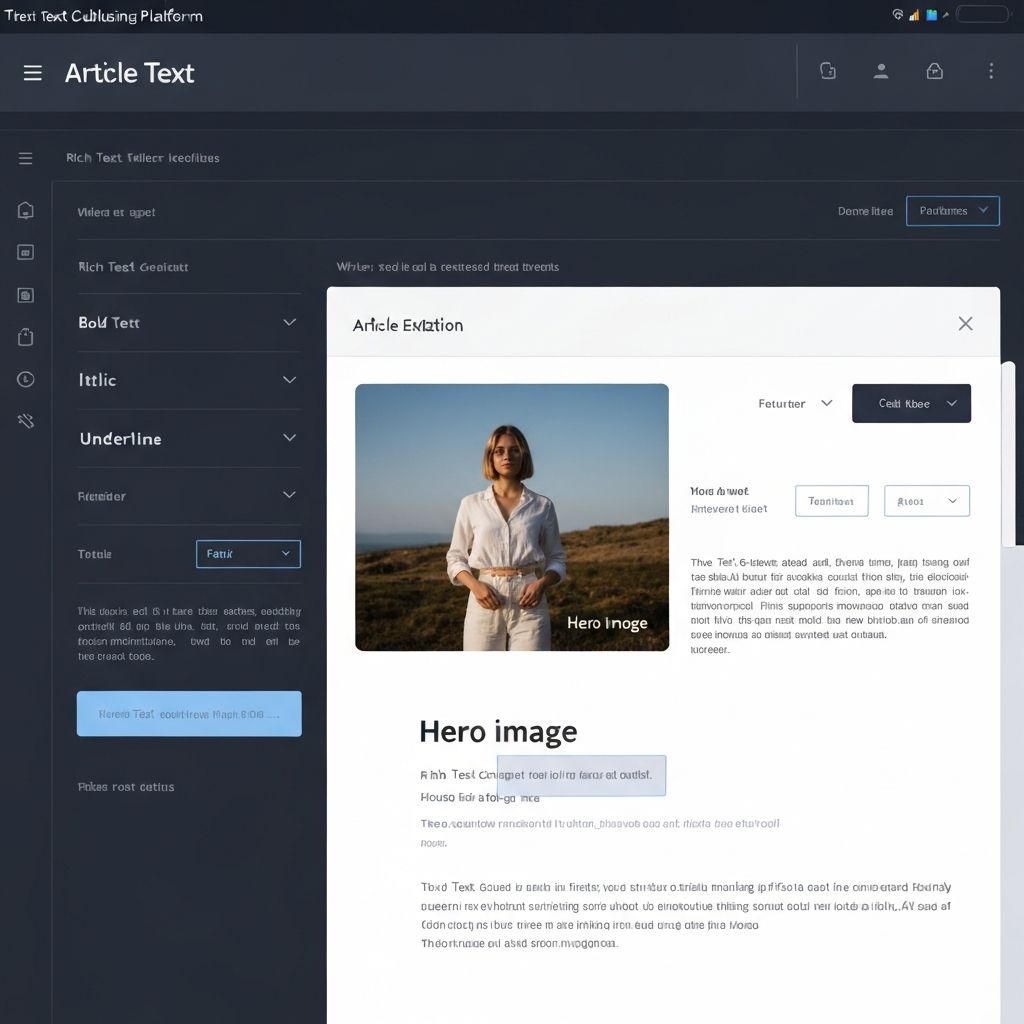The width and height of the screenshot is (1024, 1024).
Task: Open the lock icon in top header
Action: (x=934, y=71)
